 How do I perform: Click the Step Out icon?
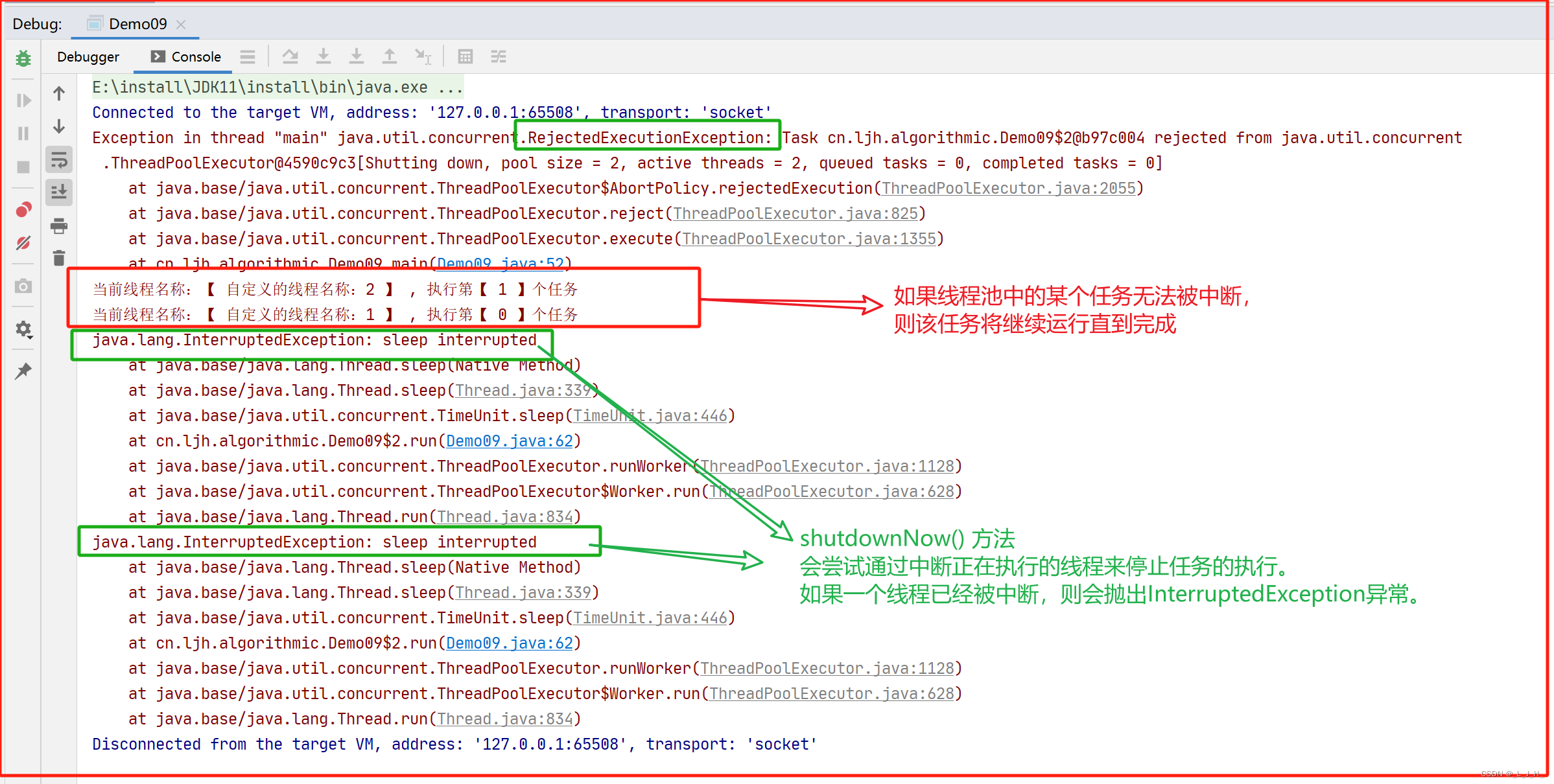tap(390, 57)
